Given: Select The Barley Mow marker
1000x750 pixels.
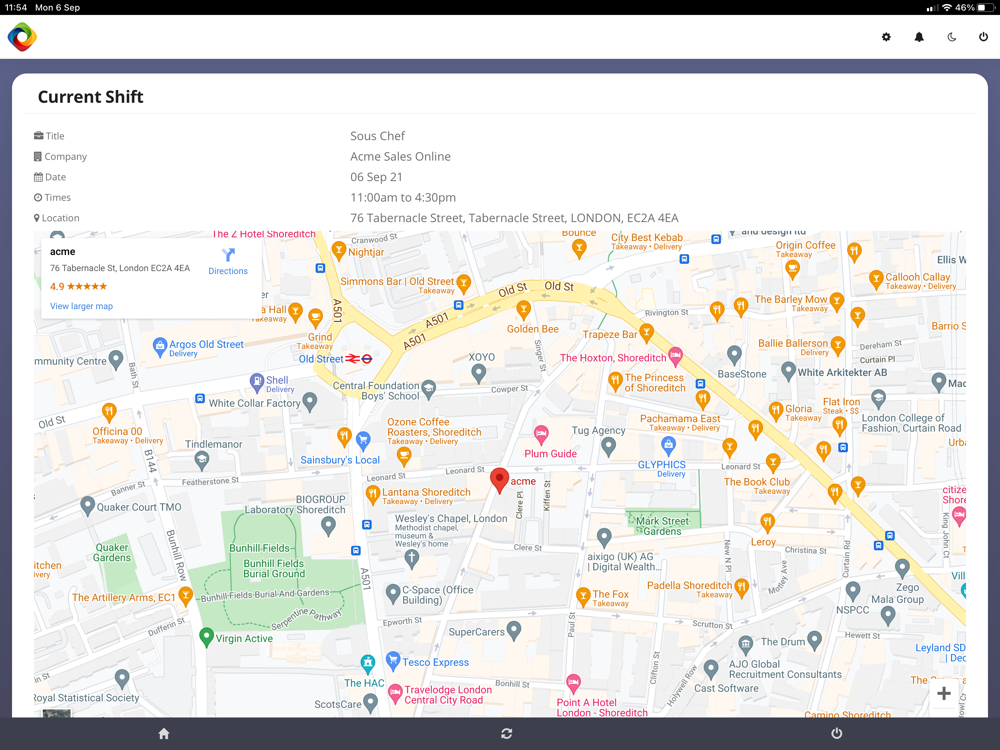Looking at the screenshot, I should point(836,301).
